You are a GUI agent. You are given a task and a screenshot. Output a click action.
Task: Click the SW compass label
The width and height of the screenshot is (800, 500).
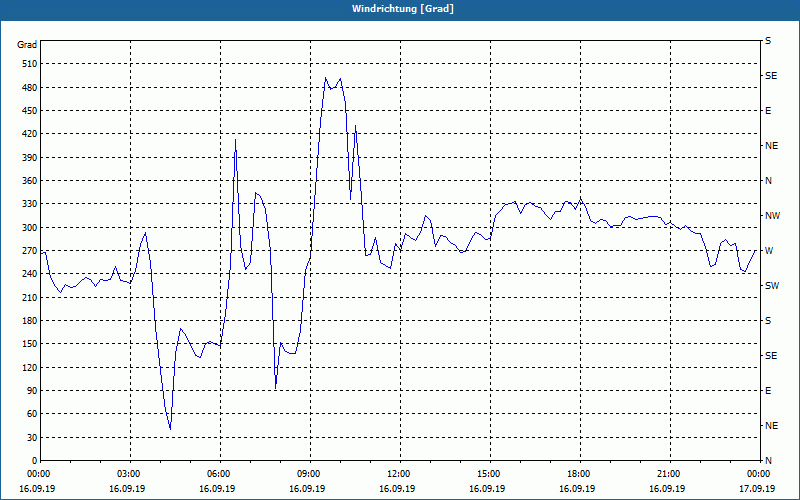(x=772, y=286)
